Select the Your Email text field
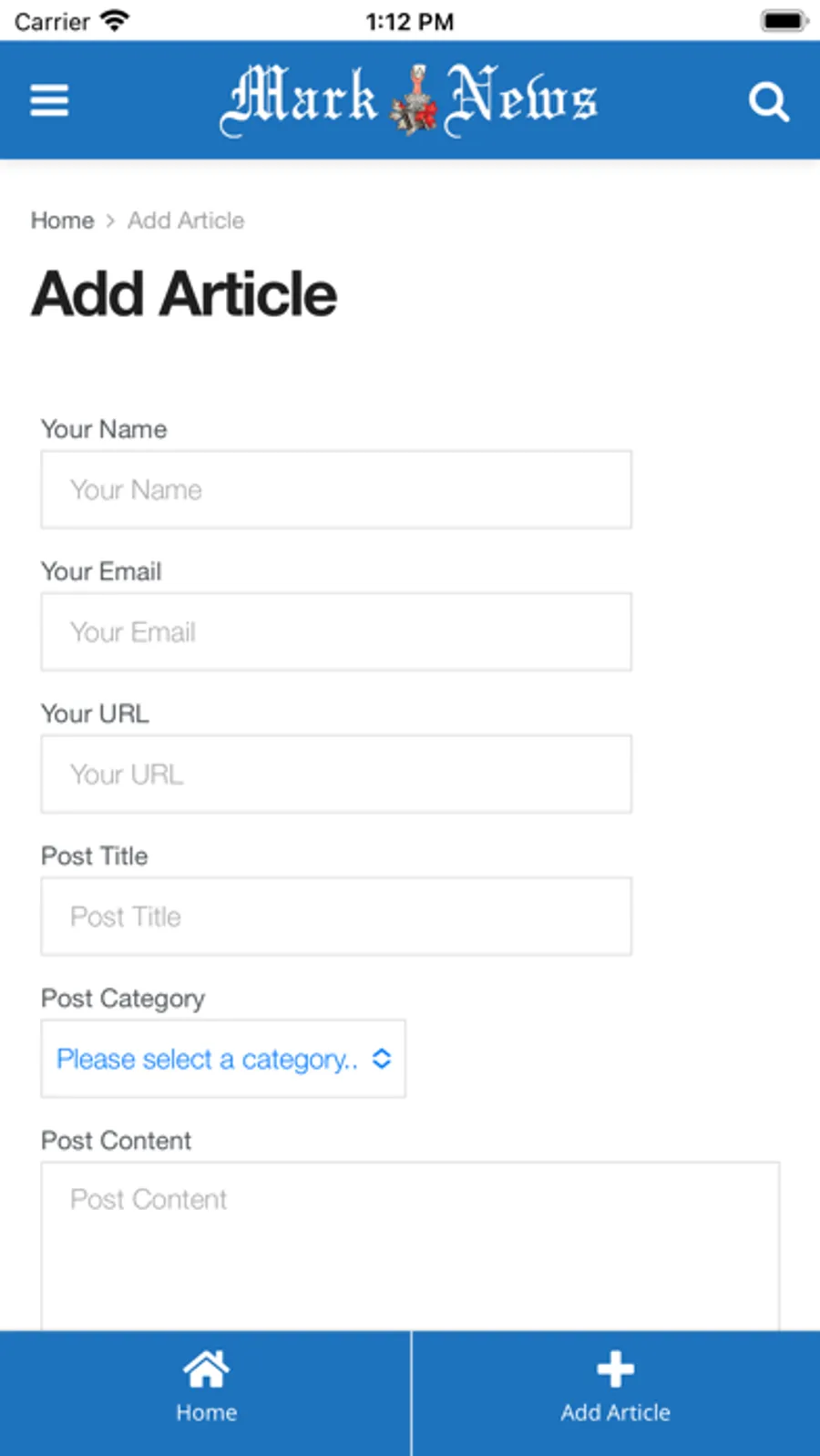 click(336, 631)
